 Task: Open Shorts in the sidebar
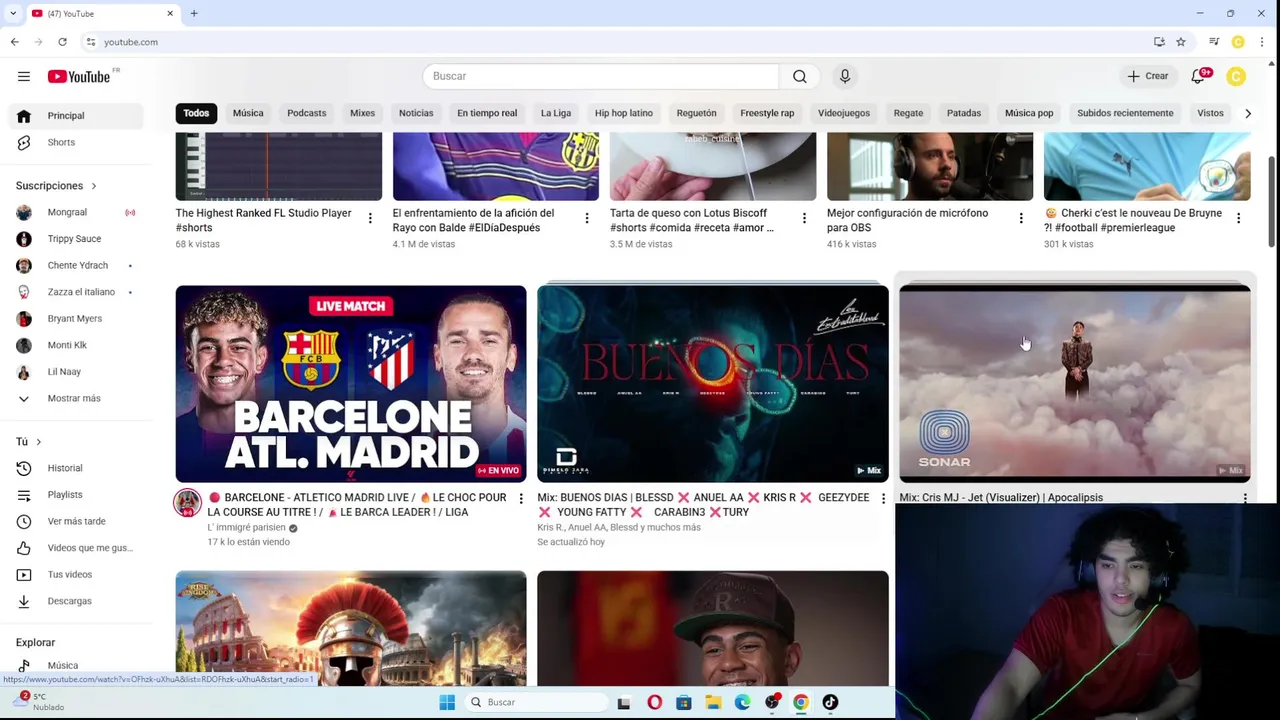click(x=77, y=142)
